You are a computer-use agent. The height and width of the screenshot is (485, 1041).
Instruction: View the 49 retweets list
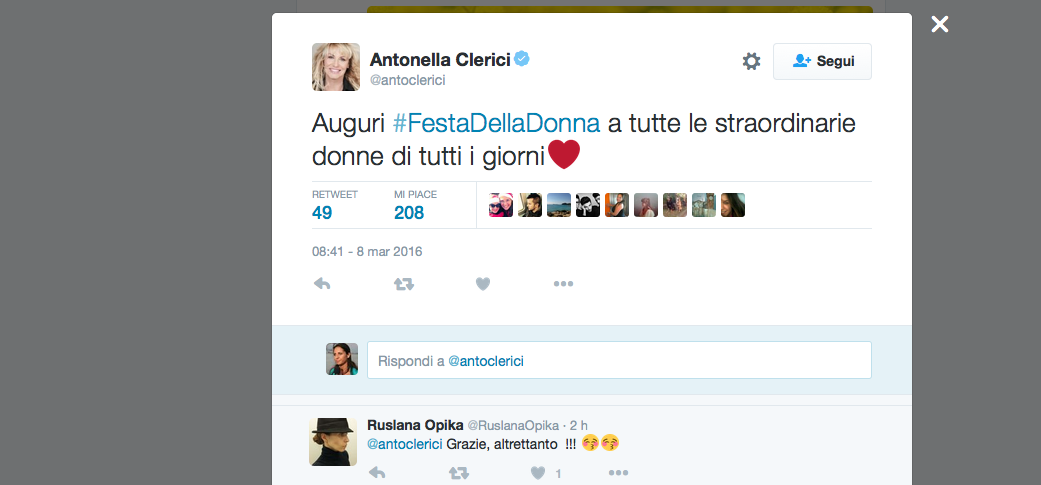(x=322, y=212)
